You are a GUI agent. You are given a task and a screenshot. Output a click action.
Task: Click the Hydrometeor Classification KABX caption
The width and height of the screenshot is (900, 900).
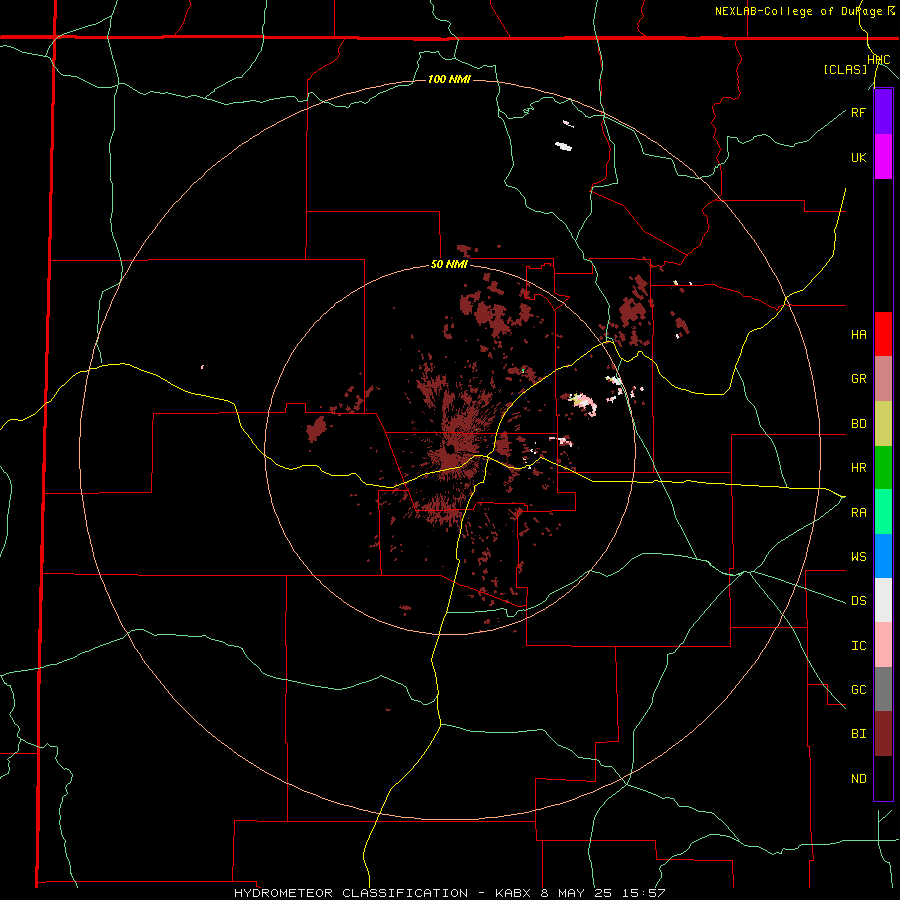point(449,893)
